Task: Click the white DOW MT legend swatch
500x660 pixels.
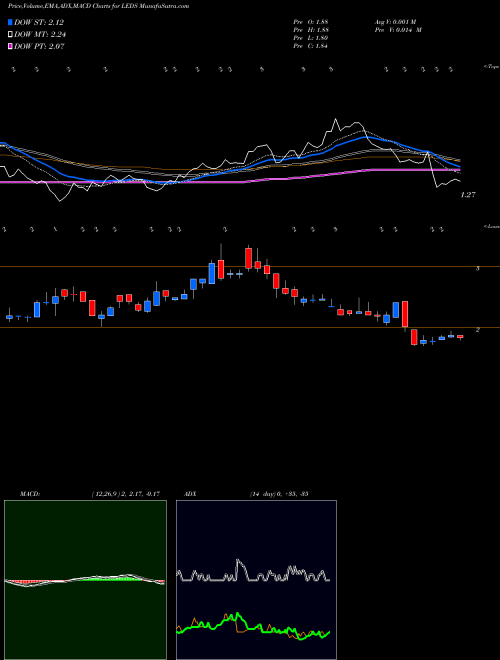Action: point(11,35)
